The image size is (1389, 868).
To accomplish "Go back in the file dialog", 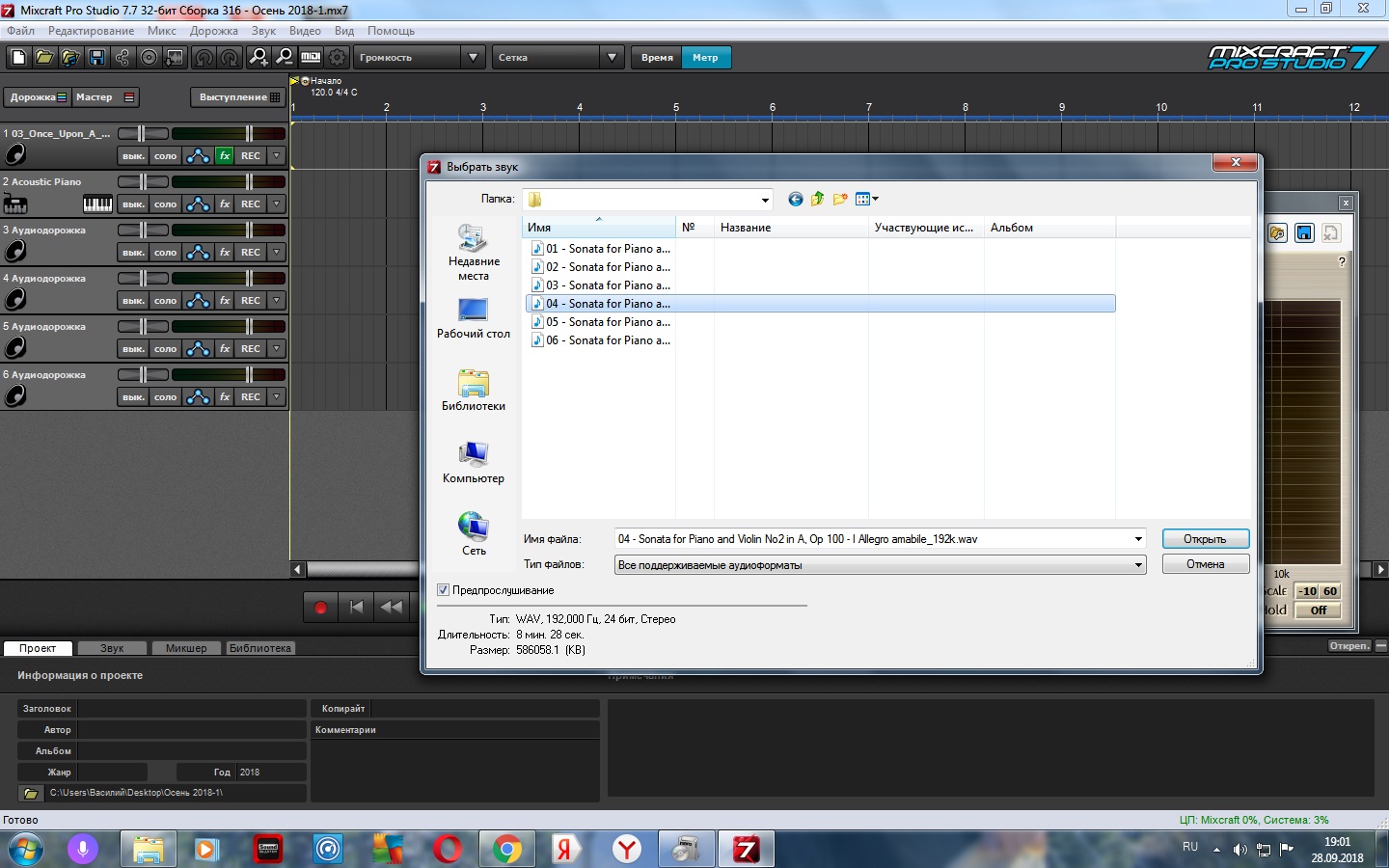I will point(796,199).
